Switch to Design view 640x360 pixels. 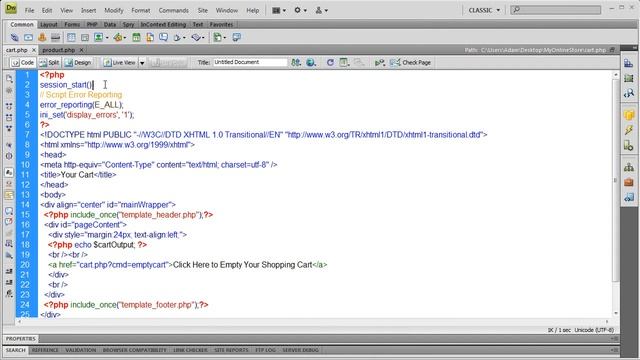(x=78, y=62)
